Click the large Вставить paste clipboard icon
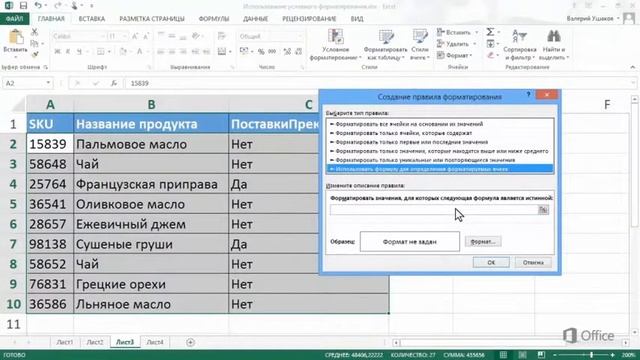640x360 pixels. 16,38
